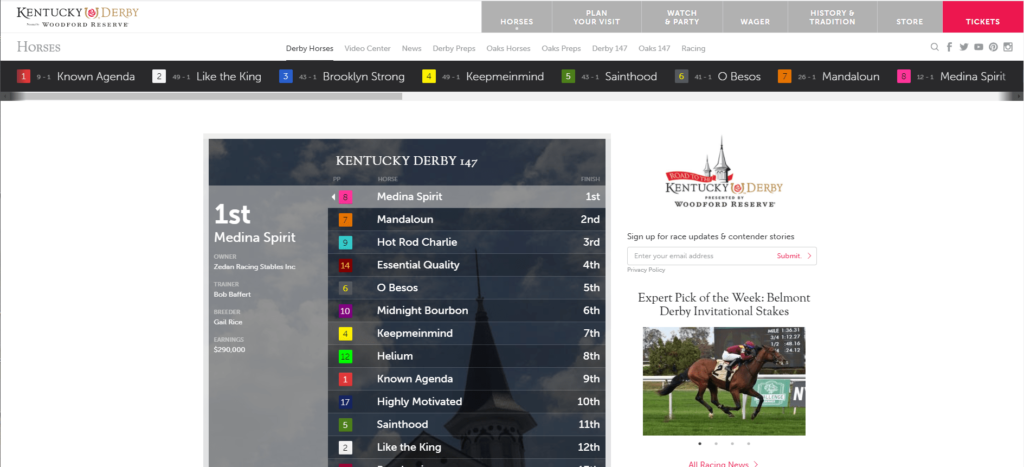Open the Oaks 147 tab
The width and height of the screenshot is (1024, 467).
[654, 48]
